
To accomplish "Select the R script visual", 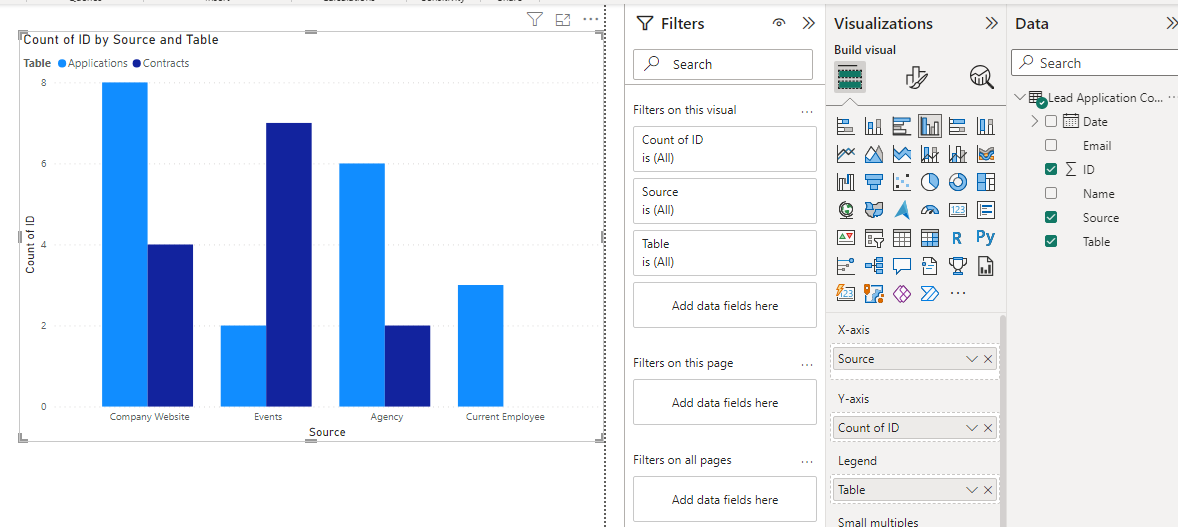I will (x=957, y=238).
